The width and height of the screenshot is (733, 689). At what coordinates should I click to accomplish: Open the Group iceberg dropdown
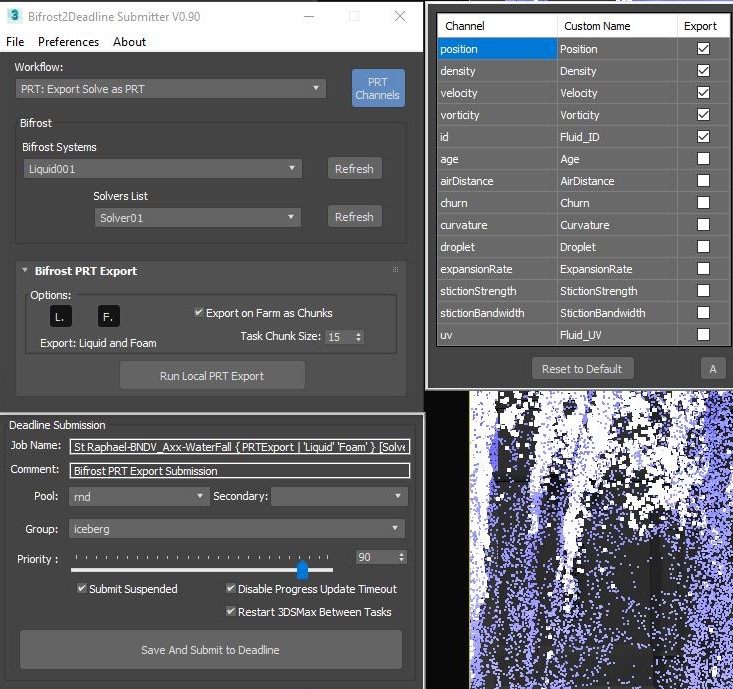pyautogui.click(x=236, y=528)
